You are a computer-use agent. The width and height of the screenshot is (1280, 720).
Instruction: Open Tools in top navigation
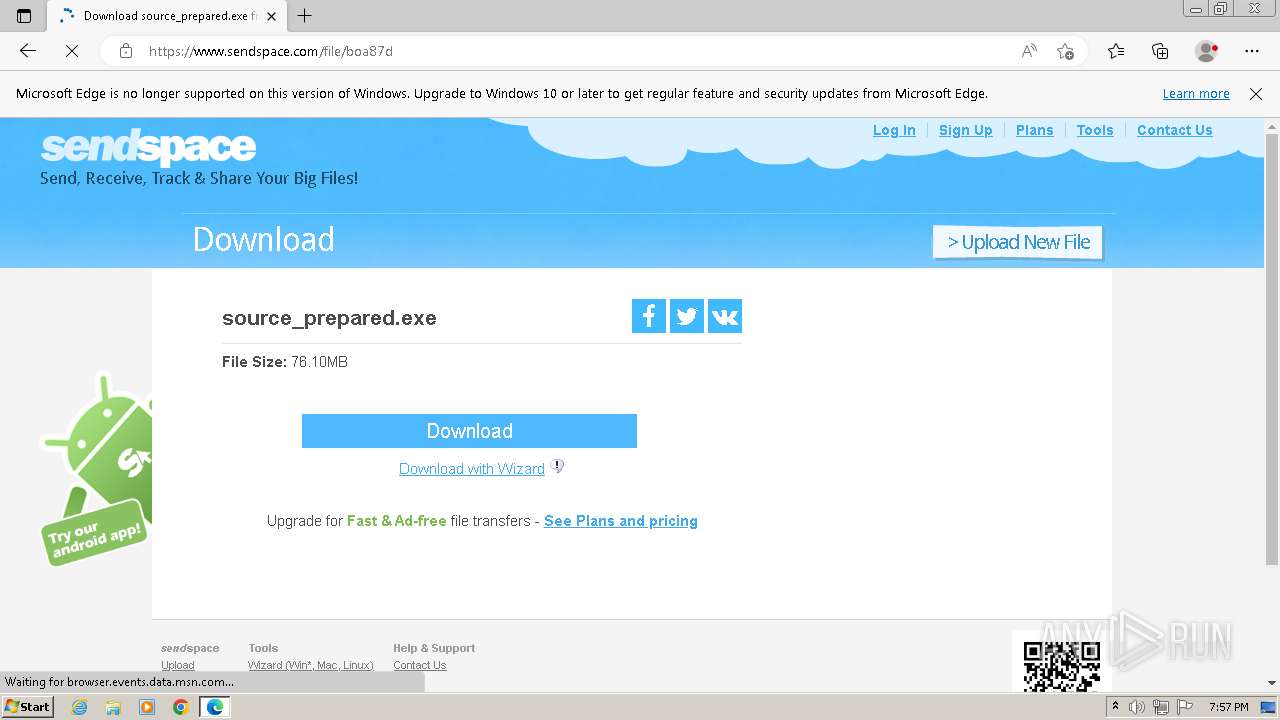[1095, 130]
